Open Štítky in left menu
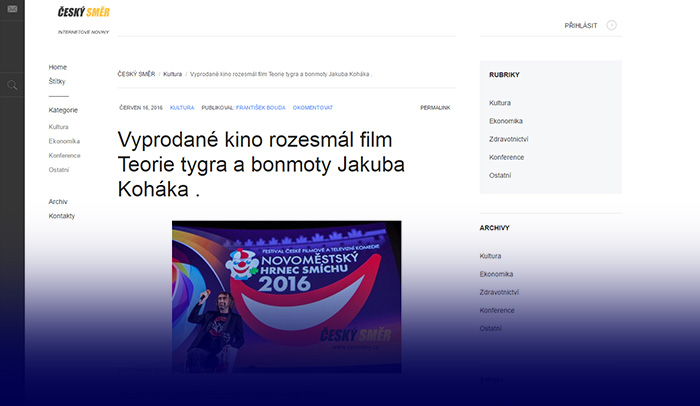The image size is (700, 406). pyautogui.click(x=57, y=81)
